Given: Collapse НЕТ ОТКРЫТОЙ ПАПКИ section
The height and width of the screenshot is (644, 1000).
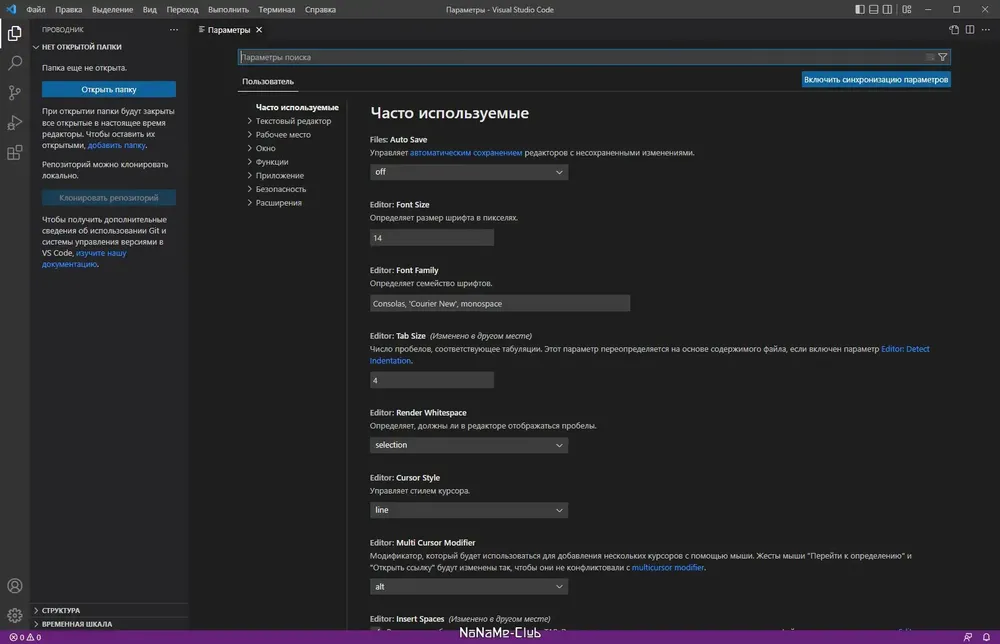Looking at the screenshot, I should point(109,47).
